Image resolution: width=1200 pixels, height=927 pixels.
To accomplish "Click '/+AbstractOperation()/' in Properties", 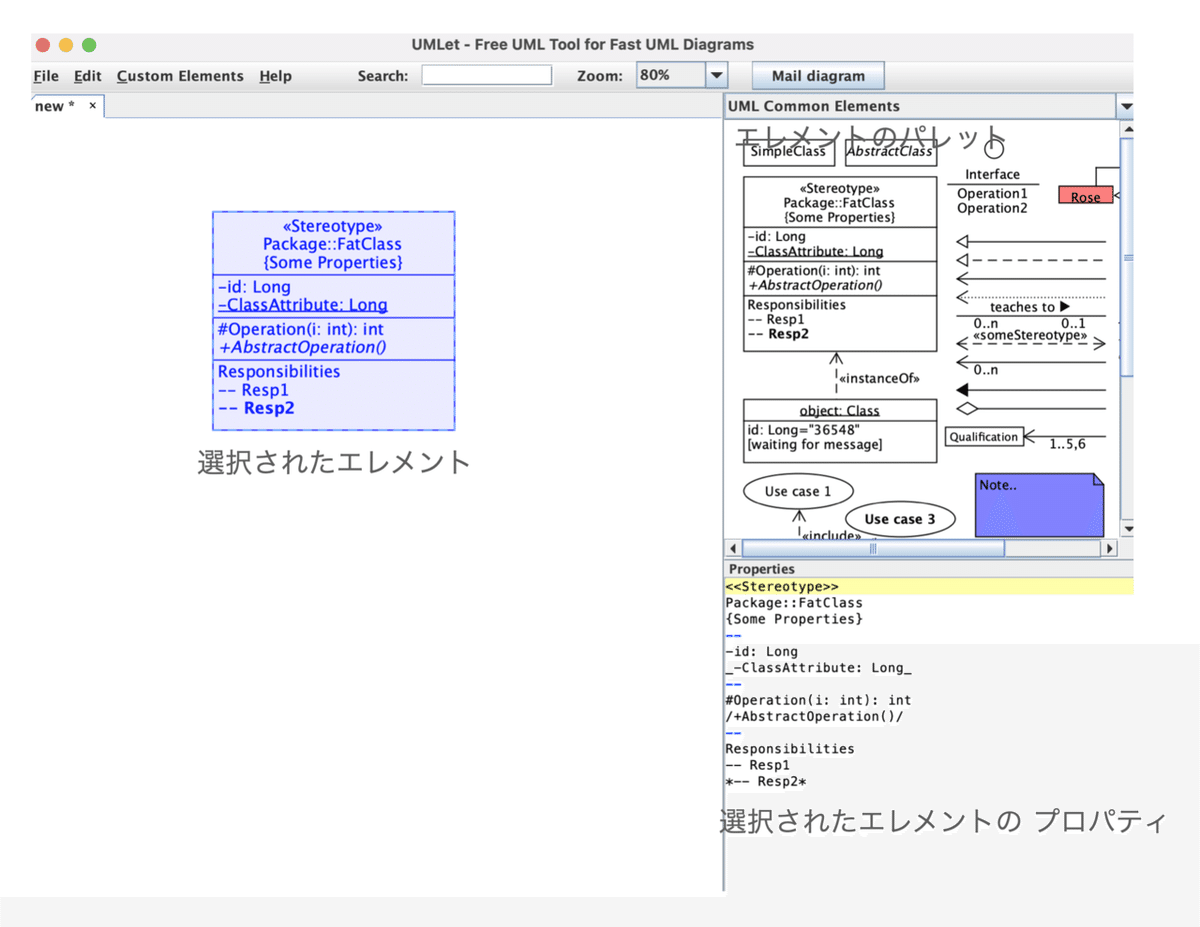I will 815,716.
